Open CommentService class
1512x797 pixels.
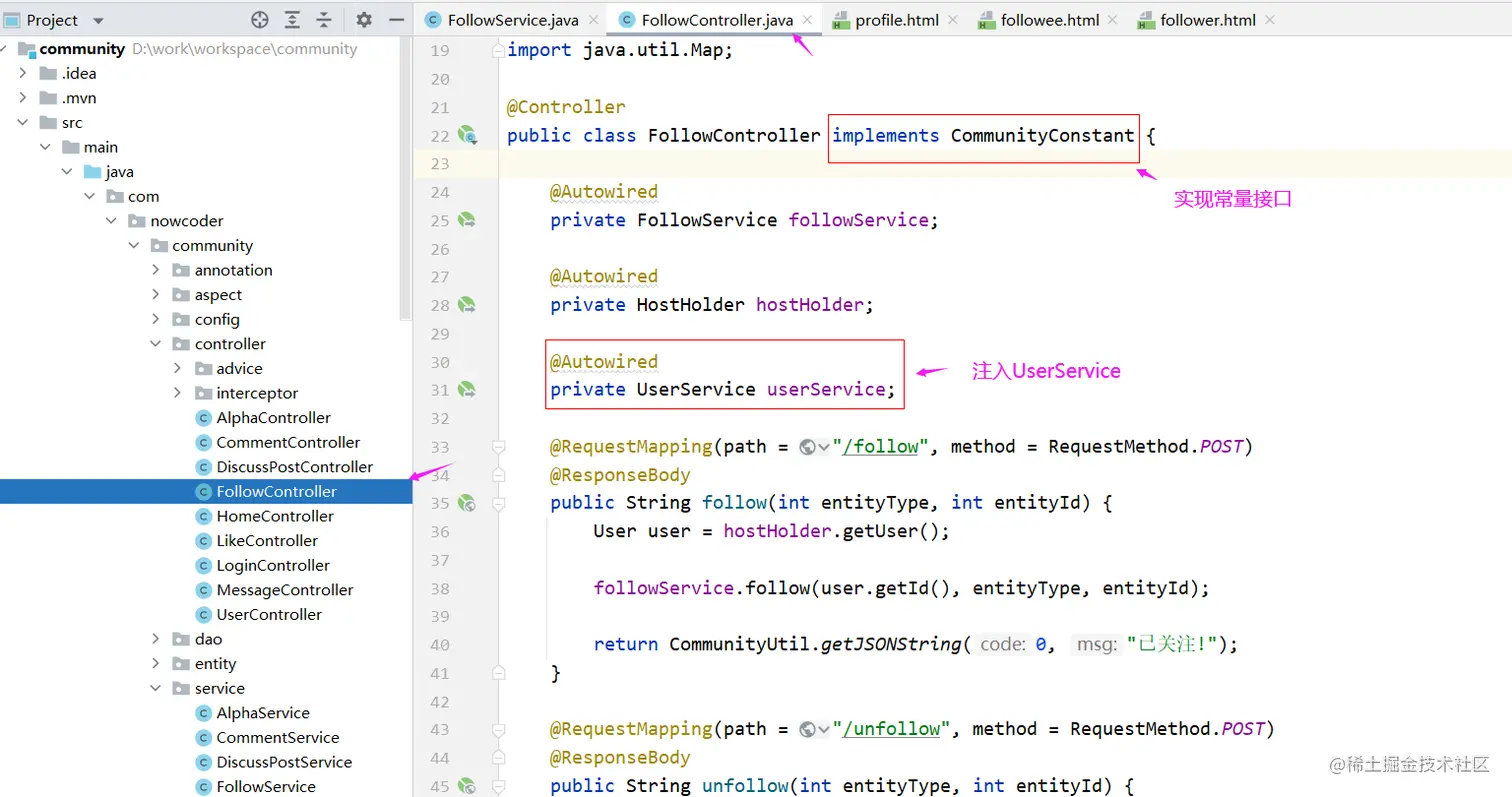click(x=278, y=738)
